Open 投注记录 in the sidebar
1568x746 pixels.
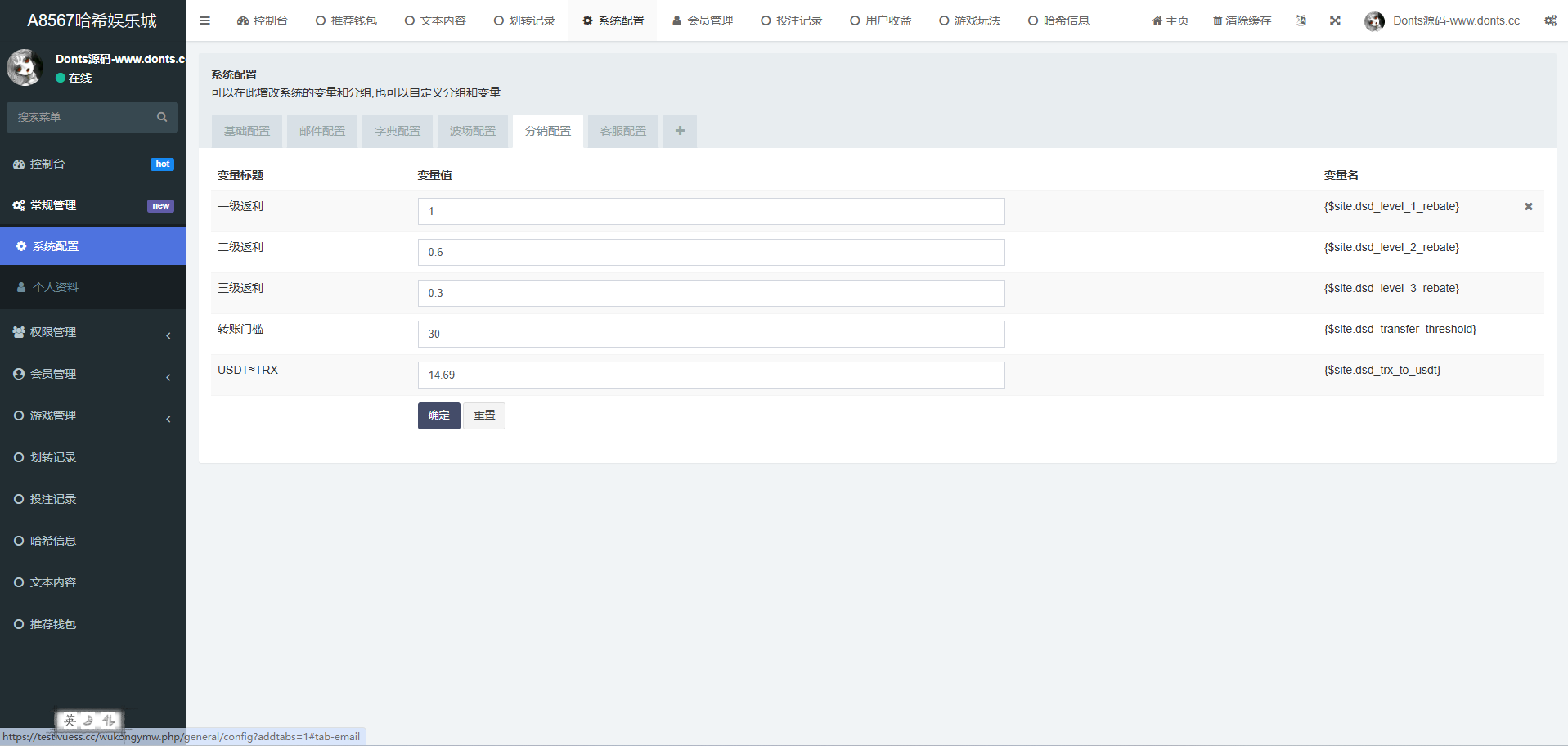(x=93, y=499)
